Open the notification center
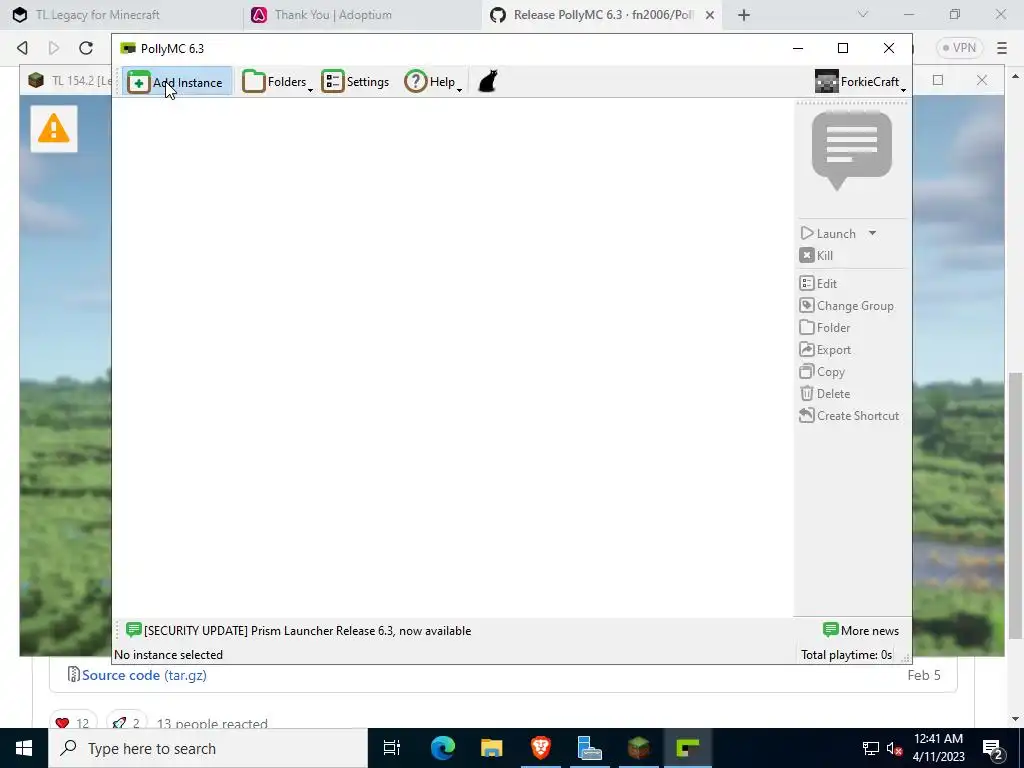 tap(993, 749)
